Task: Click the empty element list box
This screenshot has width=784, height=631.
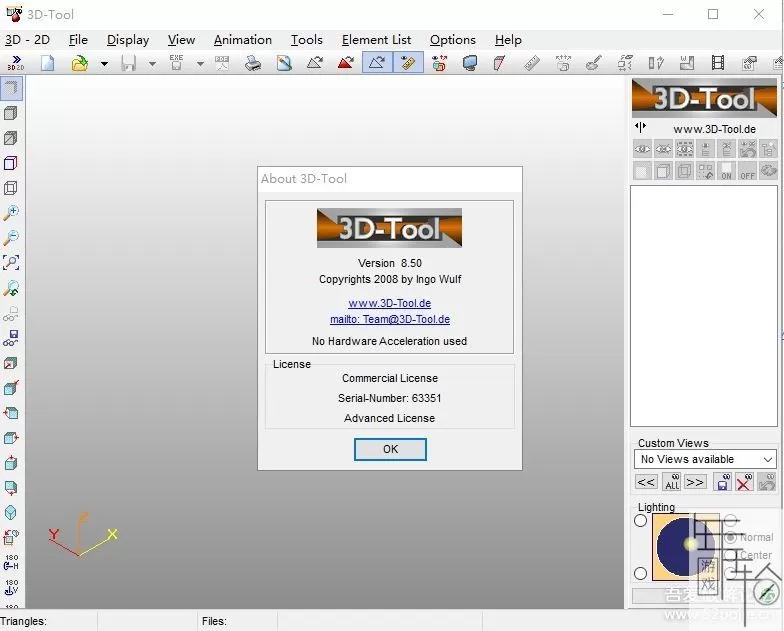Action: click(704, 306)
